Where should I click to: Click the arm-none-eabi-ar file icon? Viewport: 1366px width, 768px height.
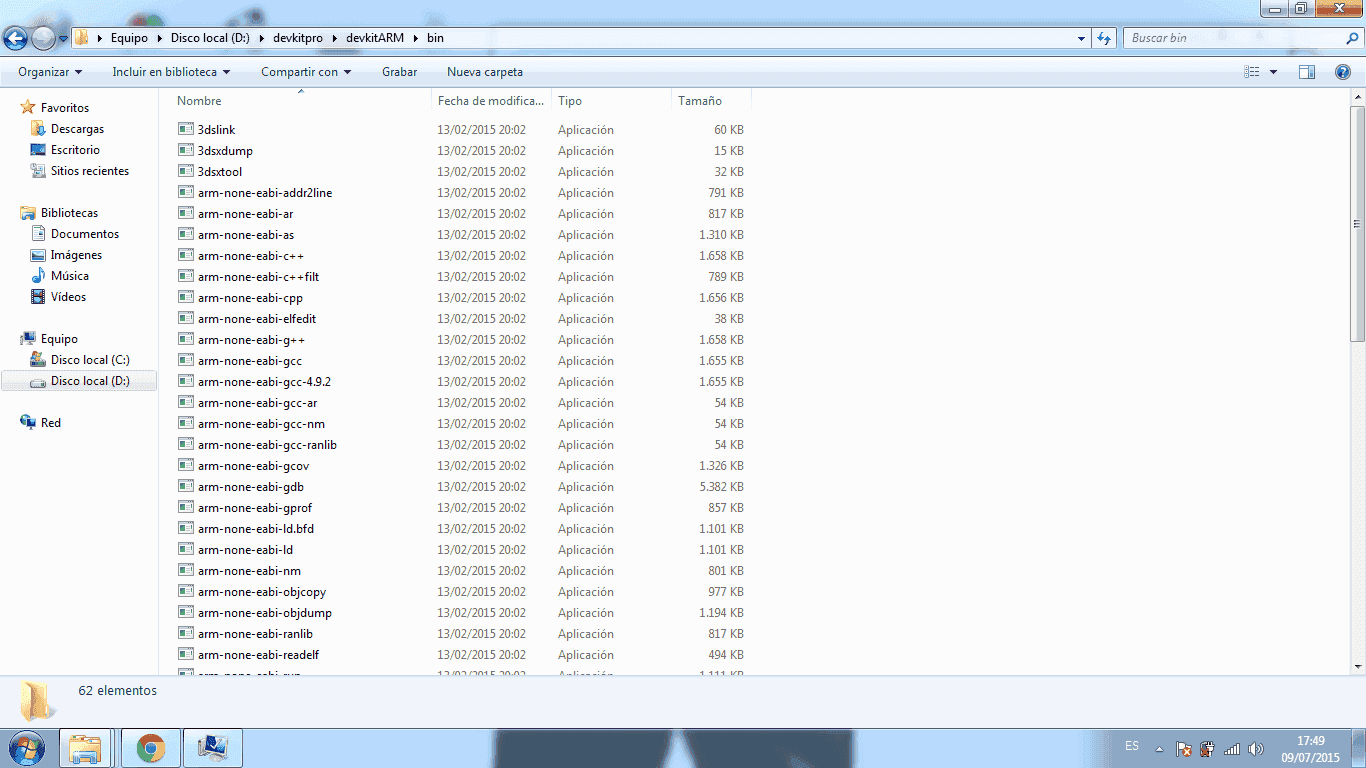pyautogui.click(x=186, y=213)
